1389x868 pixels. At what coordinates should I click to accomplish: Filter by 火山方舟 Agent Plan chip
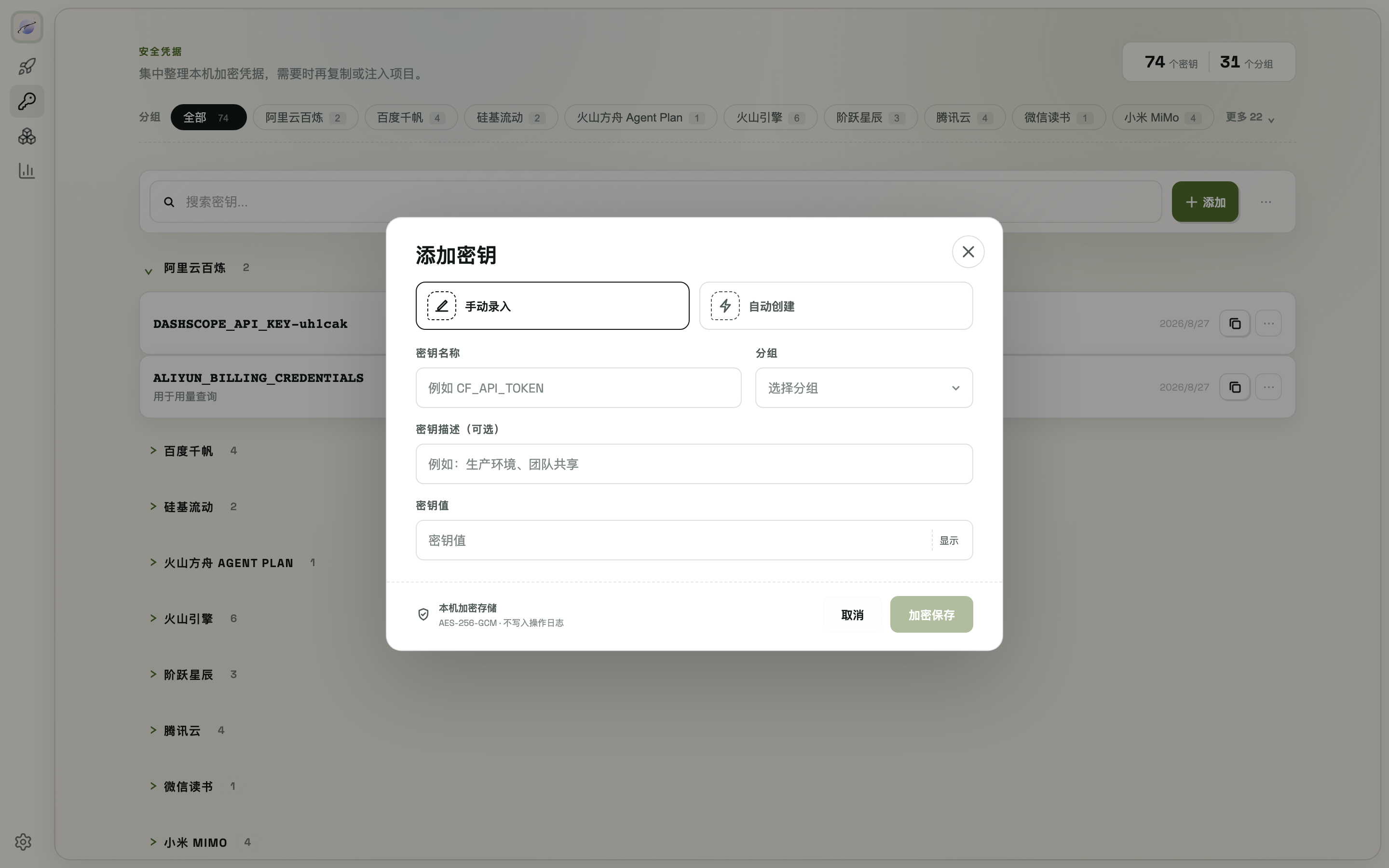(x=640, y=117)
